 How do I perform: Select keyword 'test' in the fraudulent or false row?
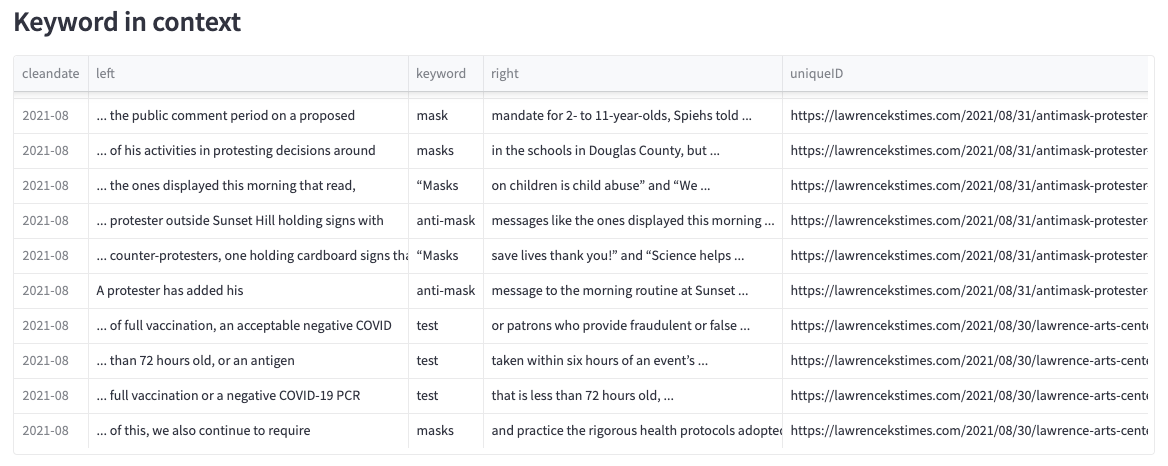coord(445,325)
